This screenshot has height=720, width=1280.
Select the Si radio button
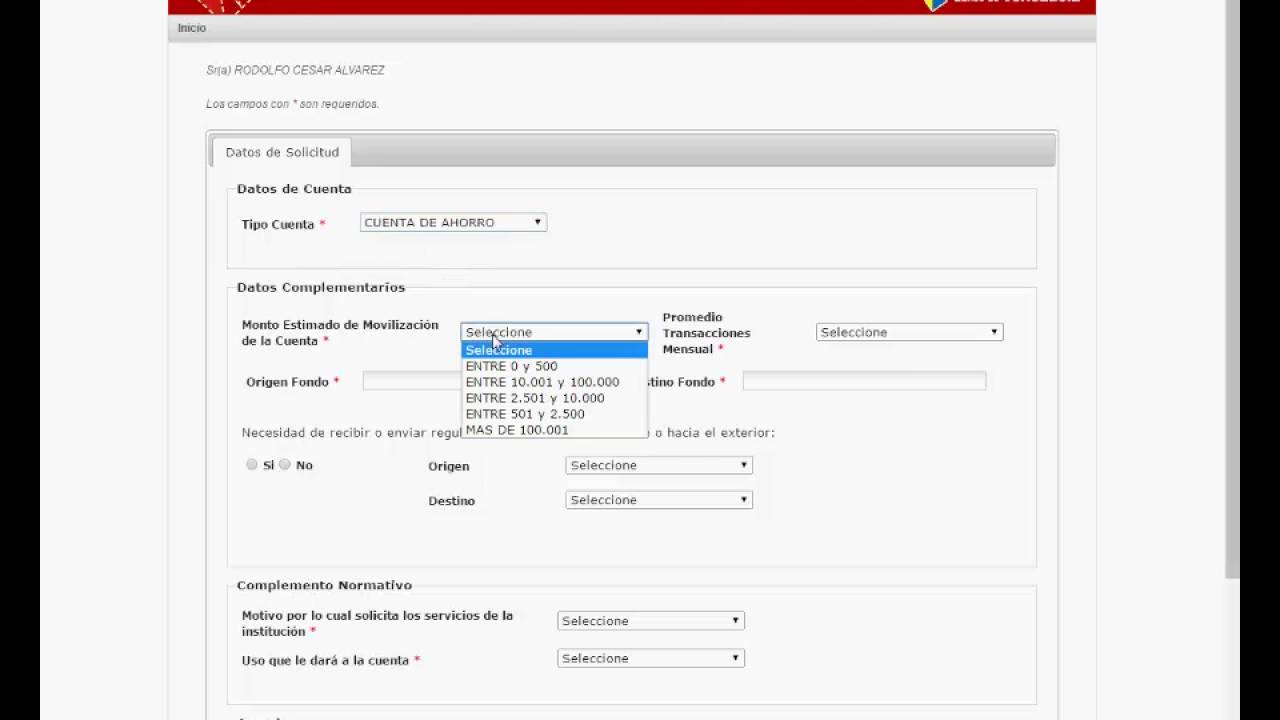click(252, 465)
